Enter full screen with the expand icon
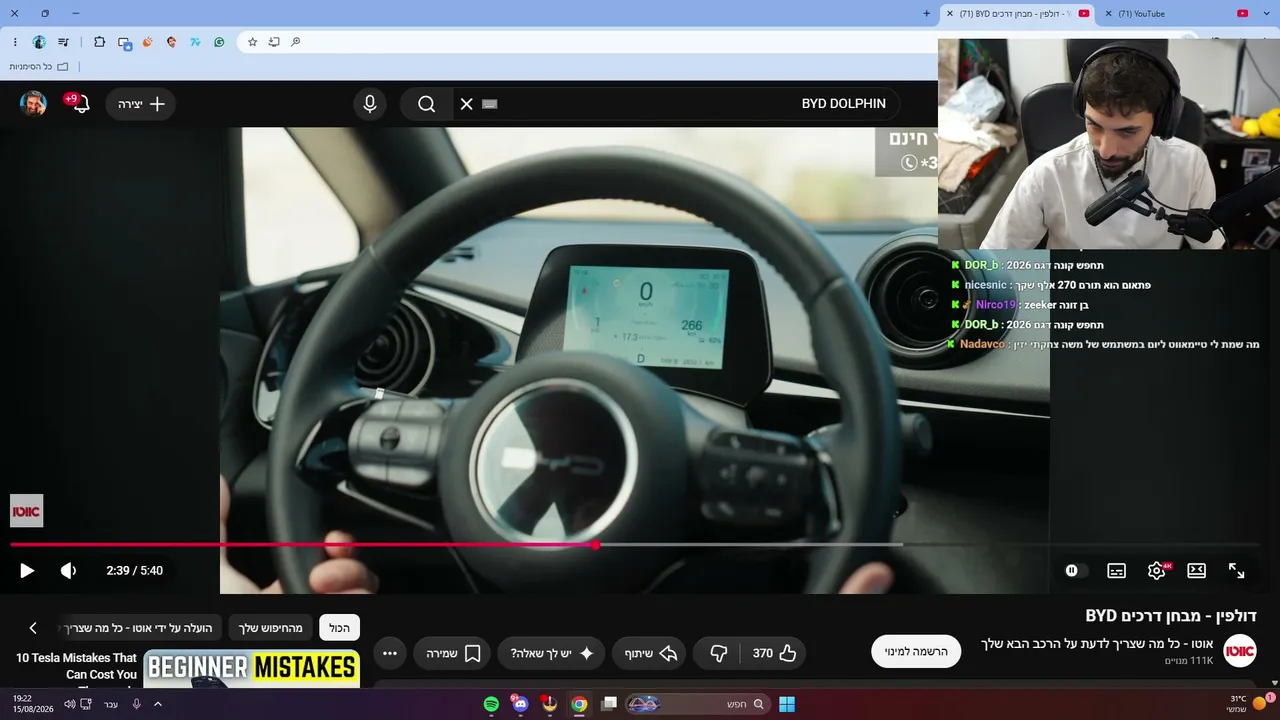Image resolution: width=1280 pixels, height=720 pixels. coord(1237,571)
